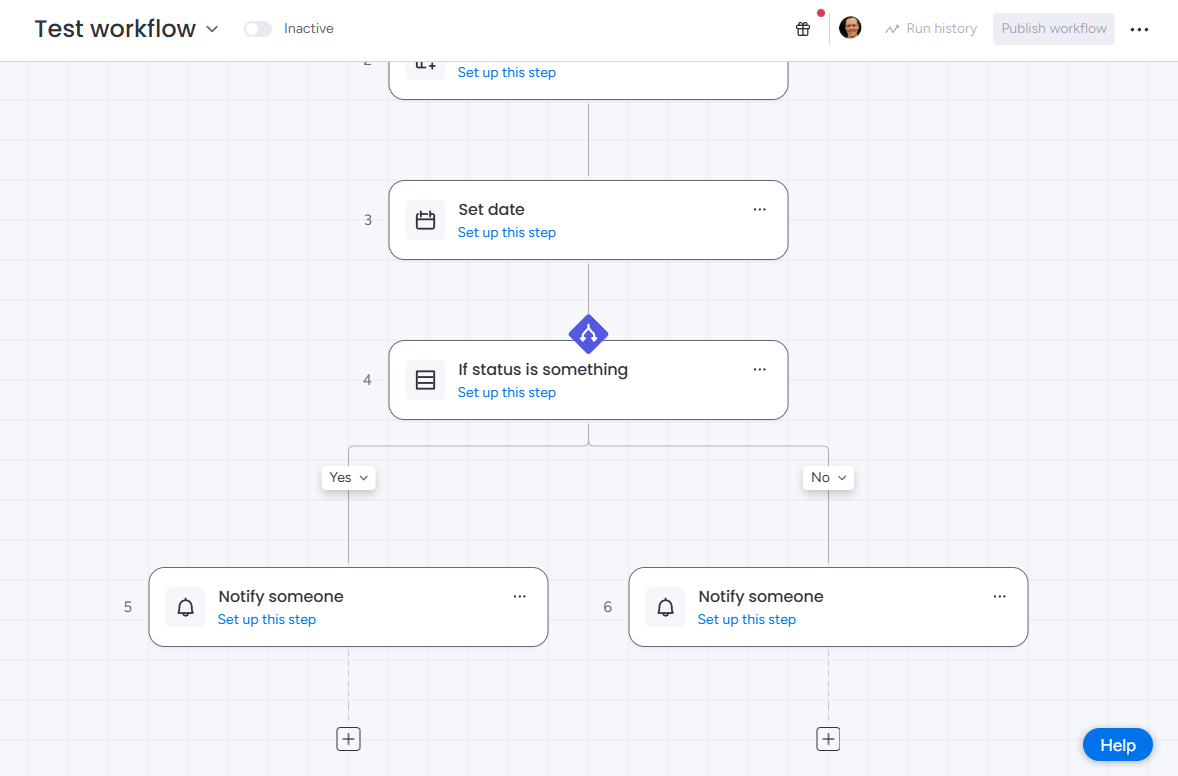The height and width of the screenshot is (776, 1178).
Task: Set up the If status is something step
Action: (x=506, y=392)
